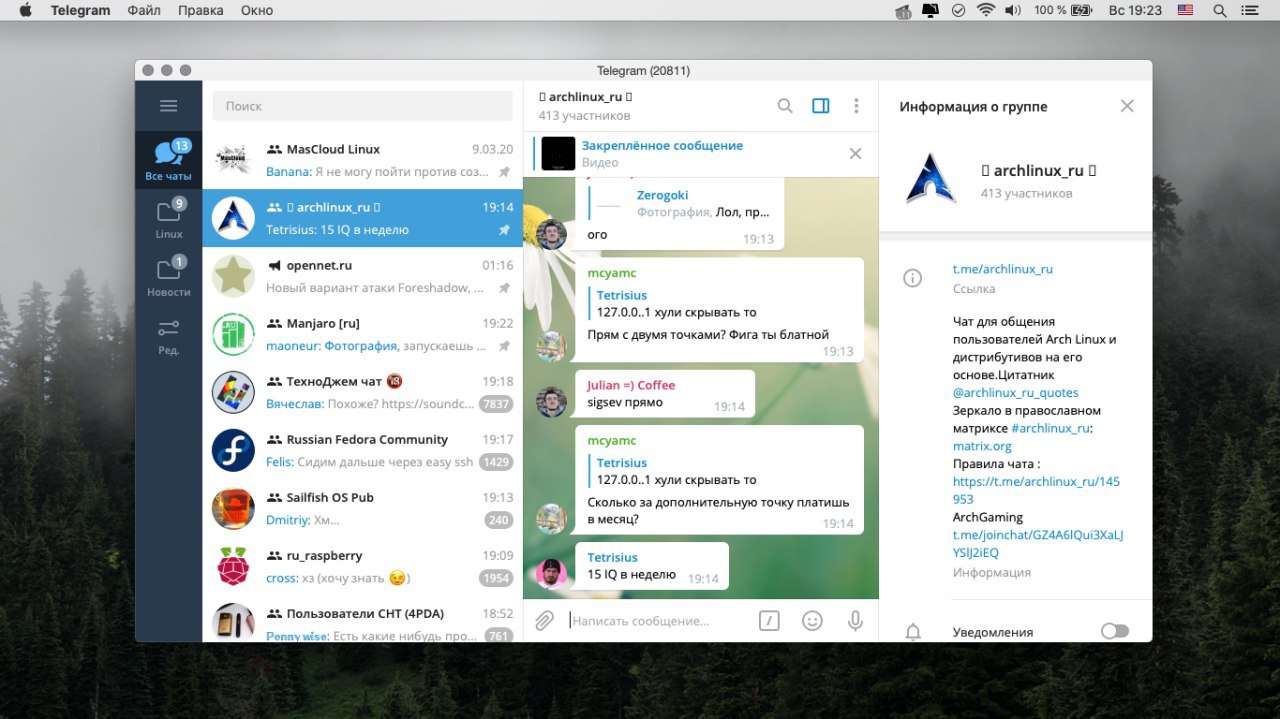
Task: Open the Telegram menu in menu bar
Action: pyautogui.click(x=81, y=10)
